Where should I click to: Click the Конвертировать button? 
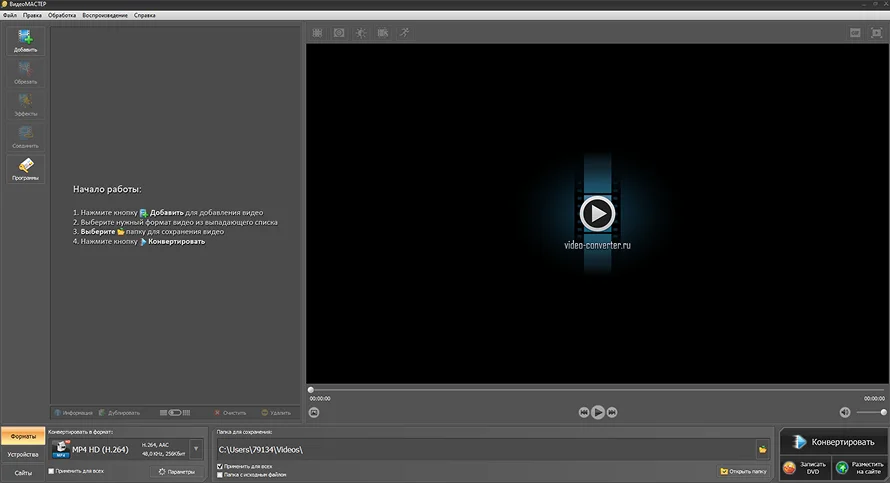pos(833,441)
